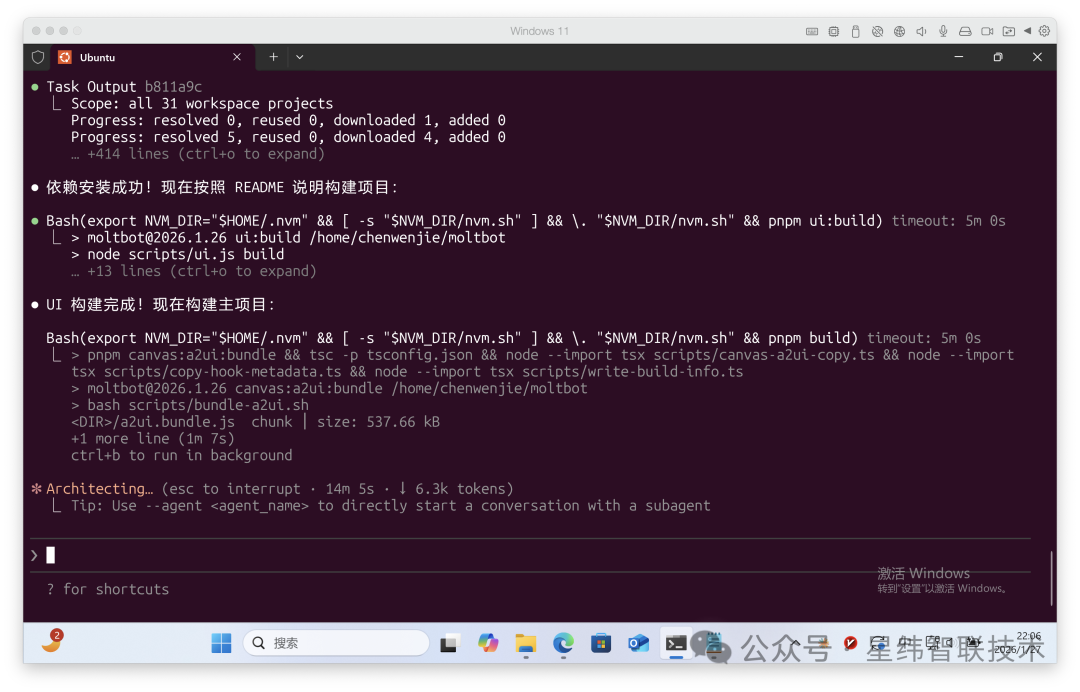Viewport: 1080px width, 692px height.
Task: Toggle the camera icon in VM toolbar
Action: point(987,31)
